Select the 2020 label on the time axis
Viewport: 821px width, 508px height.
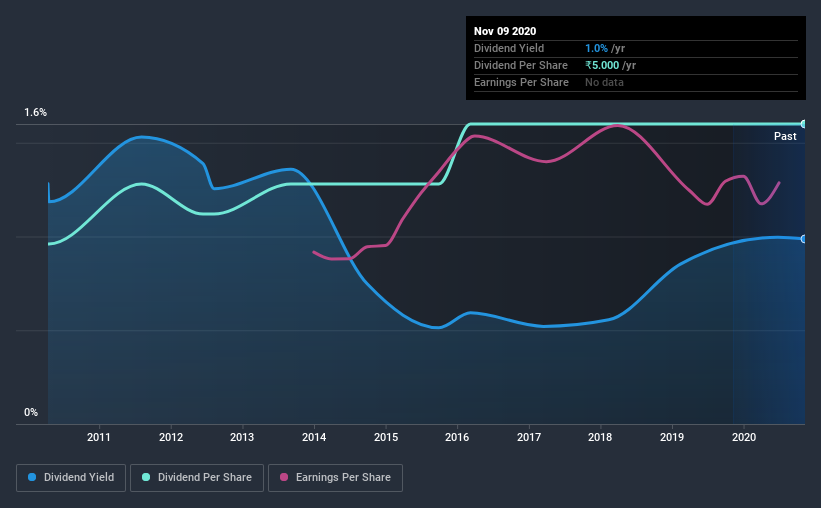click(744, 437)
